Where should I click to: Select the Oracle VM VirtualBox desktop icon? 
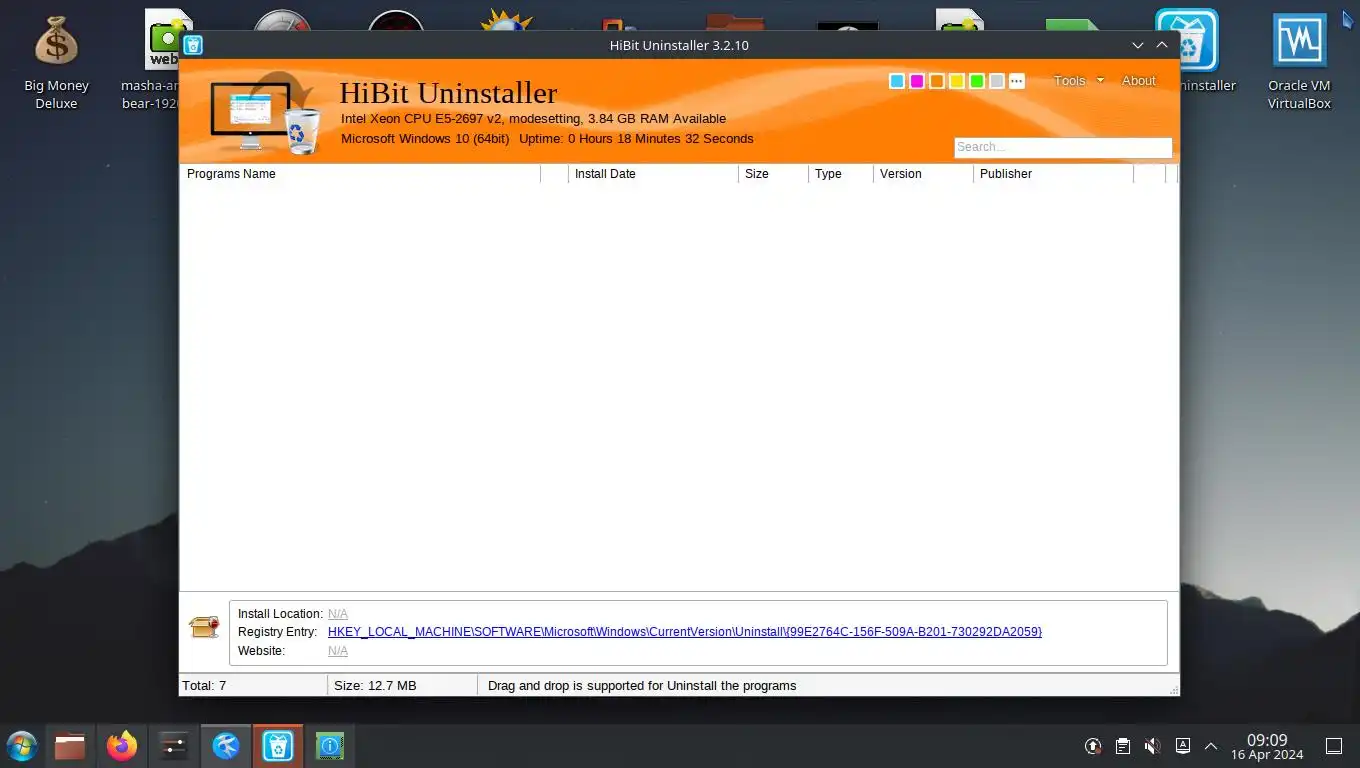pos(1299,62)
